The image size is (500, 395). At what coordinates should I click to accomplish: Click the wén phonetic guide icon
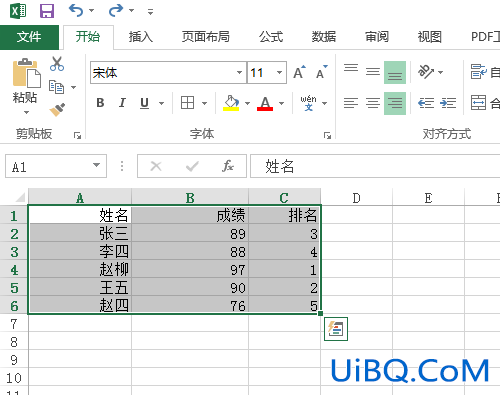(308, 103)
